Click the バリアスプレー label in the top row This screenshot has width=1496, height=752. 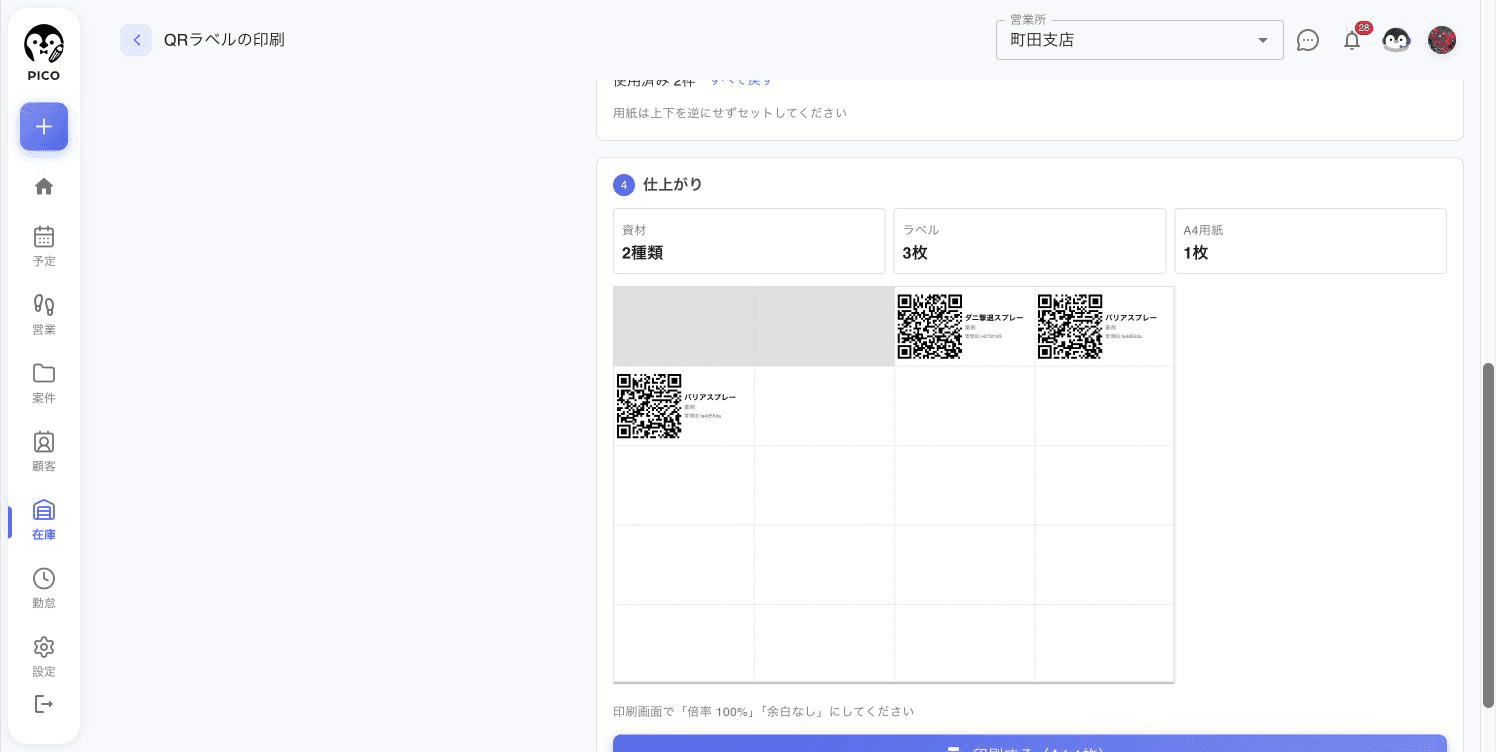click(x=1104, y=326)
